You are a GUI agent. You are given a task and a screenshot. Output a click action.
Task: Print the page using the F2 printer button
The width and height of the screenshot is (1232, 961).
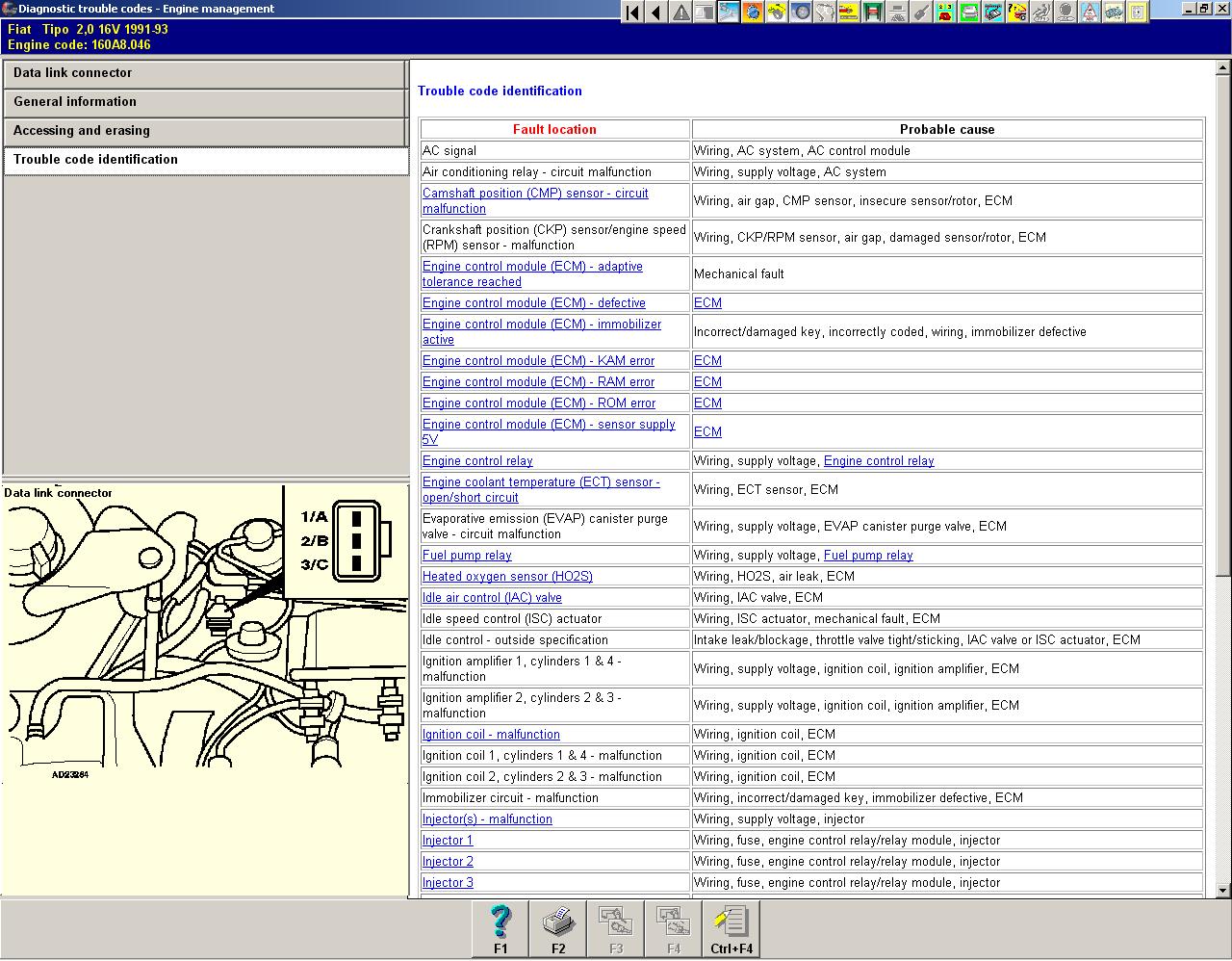tap(558, 929)
